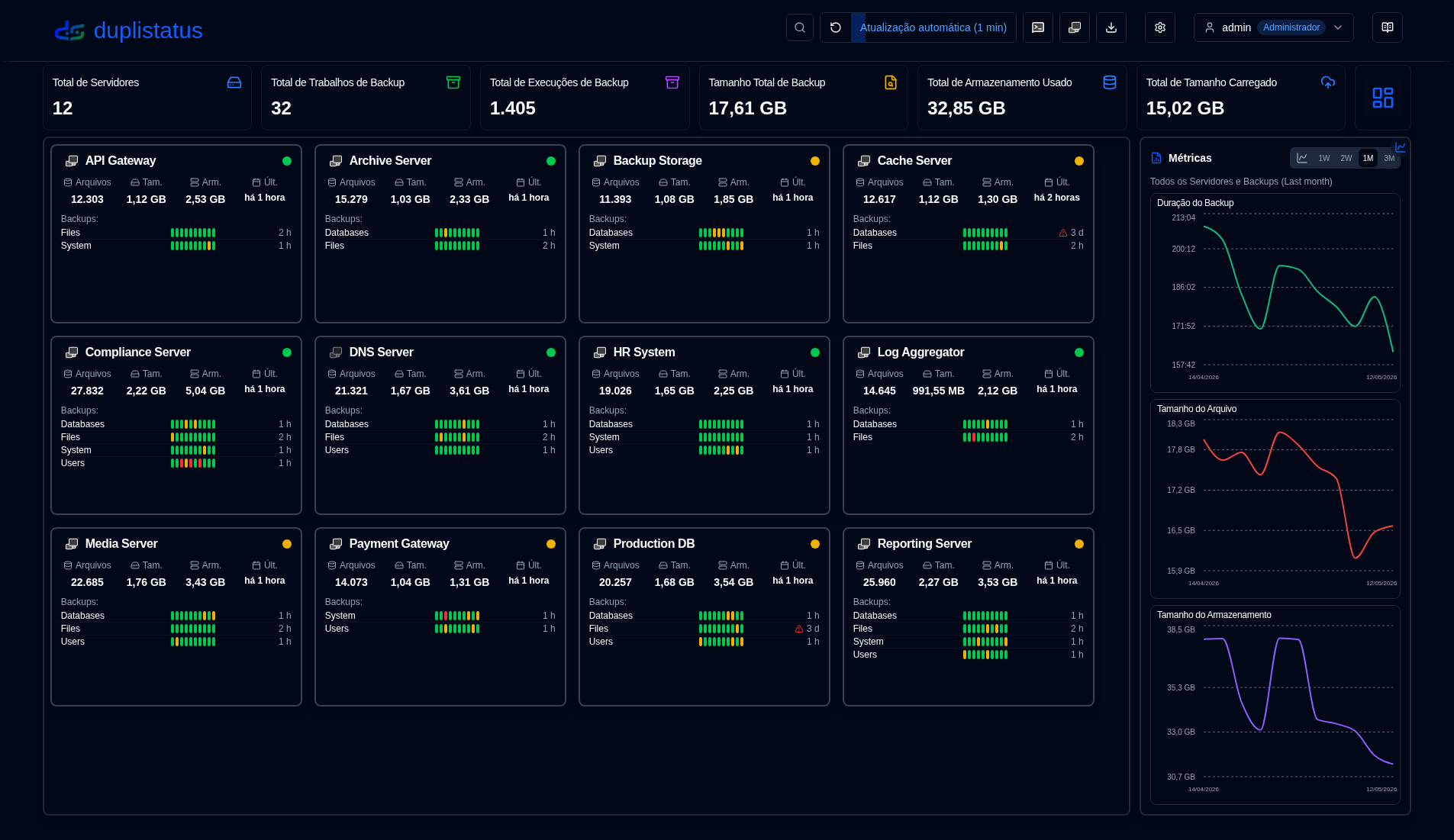Click Compliance Server Users backup status bars
The width and height of the screenshot is (1454, 840).
point(193,463)
